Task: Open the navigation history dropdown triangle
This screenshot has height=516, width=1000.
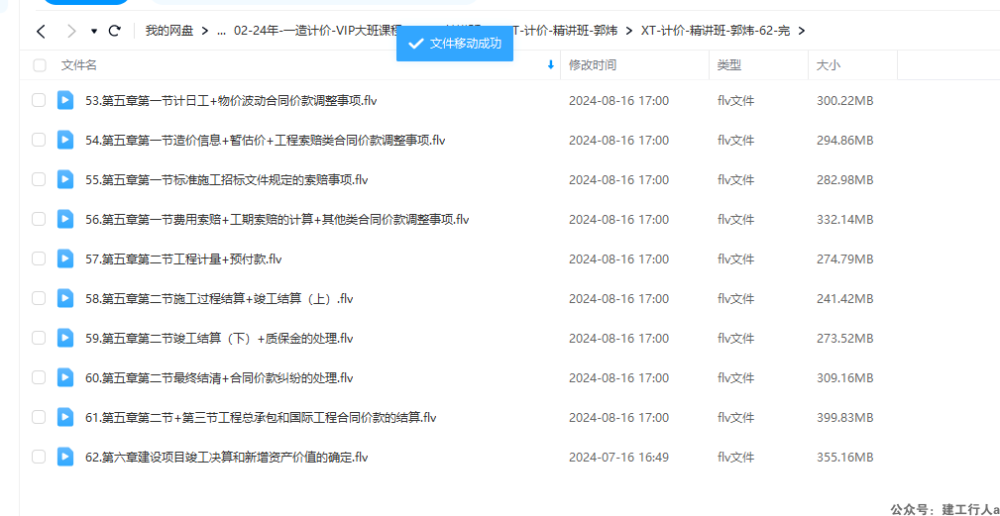Action: tap(94, 31)
